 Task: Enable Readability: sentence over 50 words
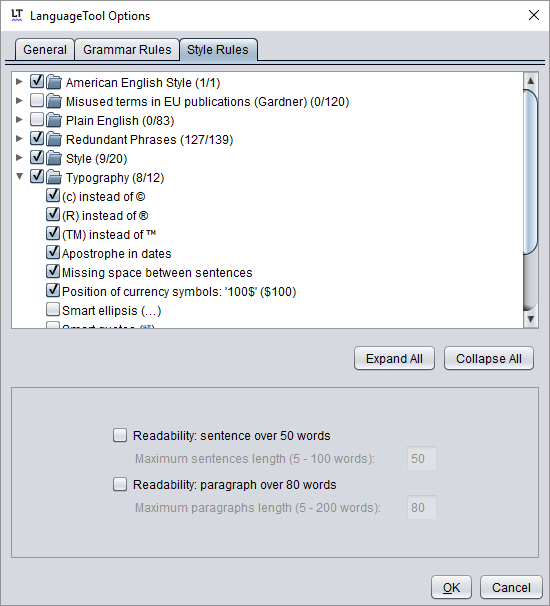pyautogui.click(x=120, y=435)
